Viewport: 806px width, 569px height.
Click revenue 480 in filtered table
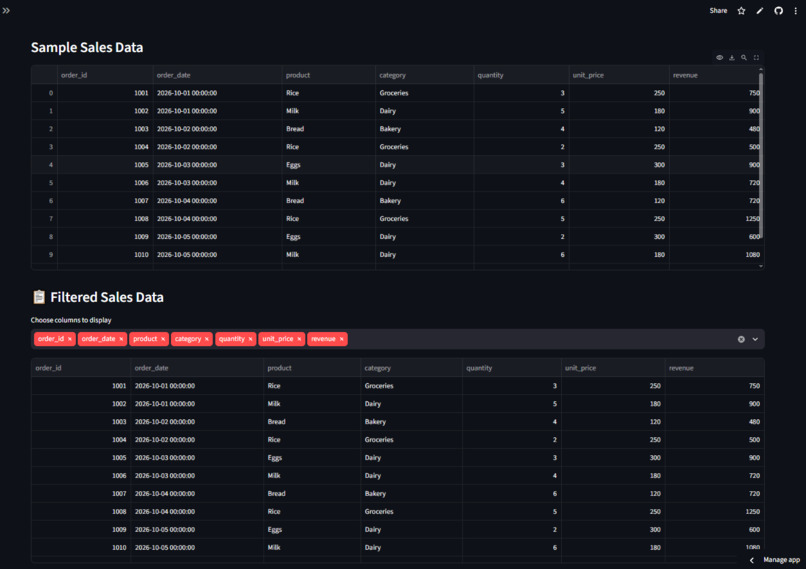[714, 422]
